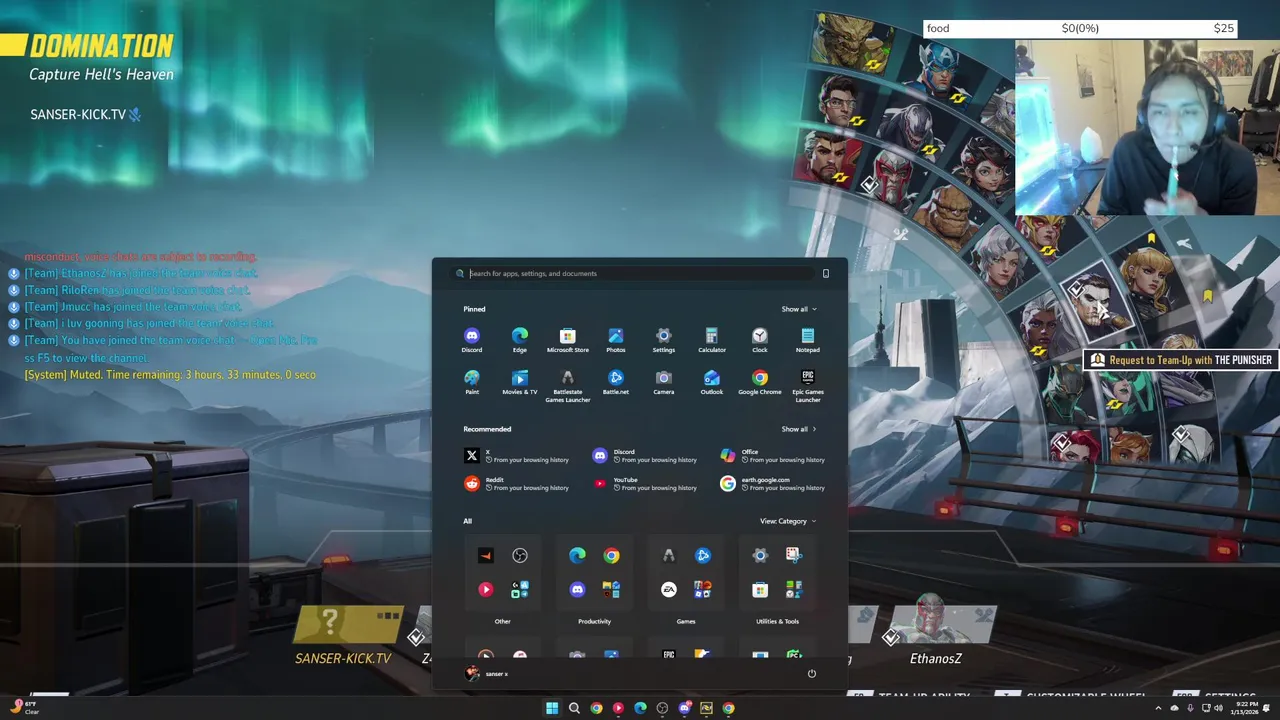Show hidden icons via the tray chevron

click(1159, 708)
